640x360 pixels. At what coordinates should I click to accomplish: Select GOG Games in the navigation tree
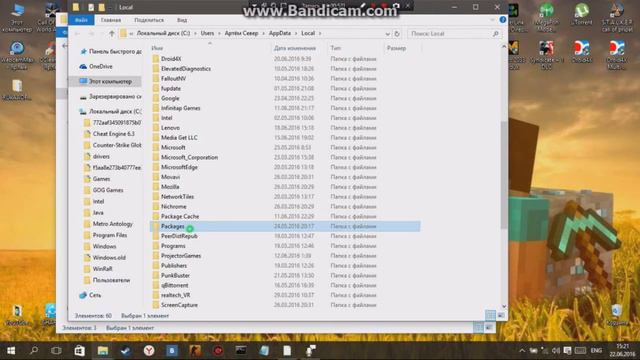(108, 190)
